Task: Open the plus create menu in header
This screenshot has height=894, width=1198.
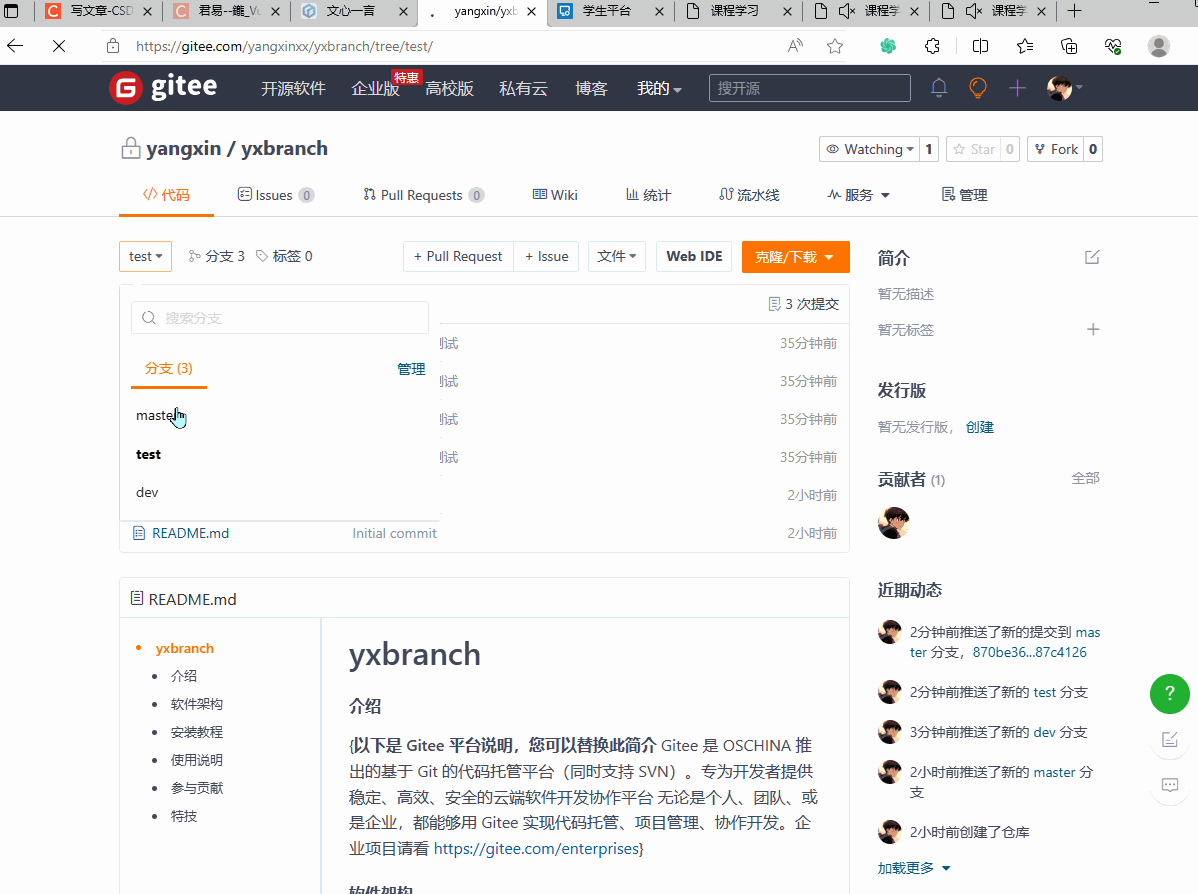Action: [x=1017, y=88]
